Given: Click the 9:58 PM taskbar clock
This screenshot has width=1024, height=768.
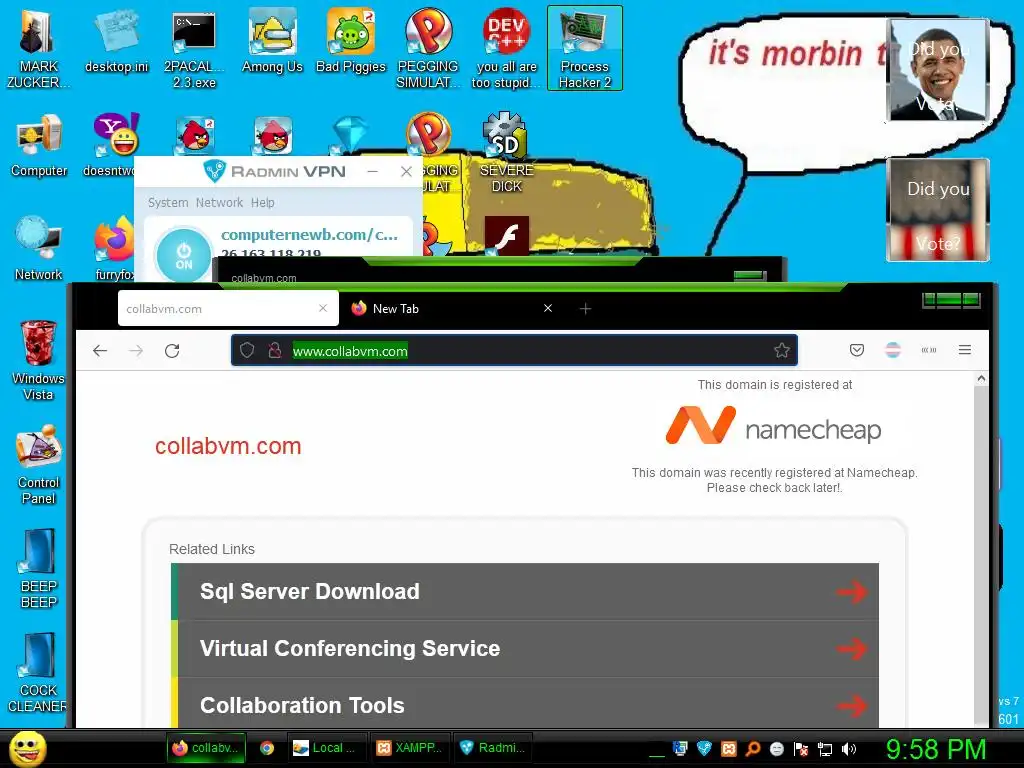Looking at the screenshot, I should pyautogui.click(x=935, y=749).
